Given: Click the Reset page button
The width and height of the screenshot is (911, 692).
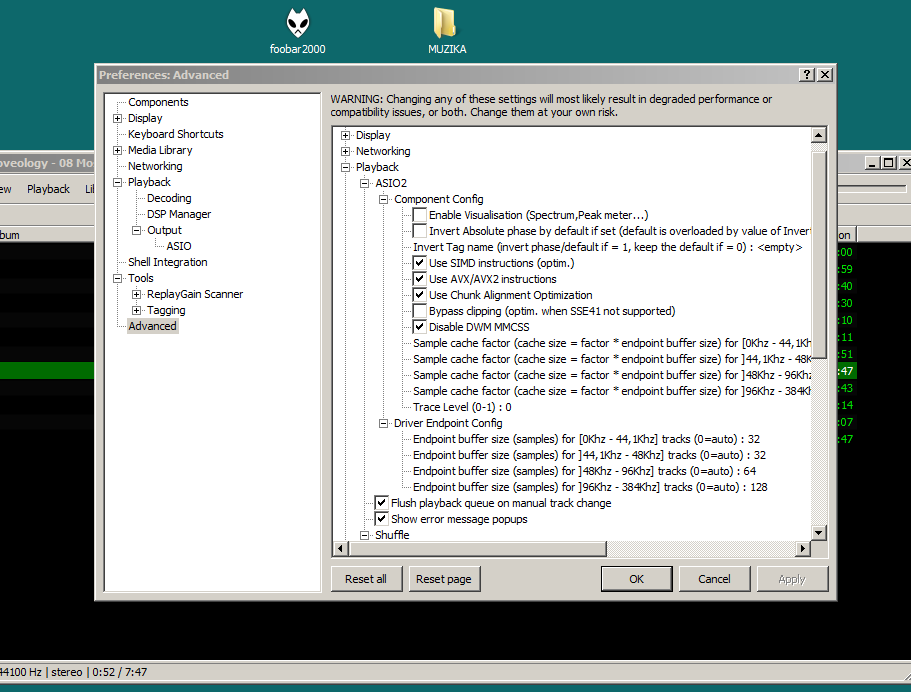Looking at the screenshot, I should pos(444,579).
